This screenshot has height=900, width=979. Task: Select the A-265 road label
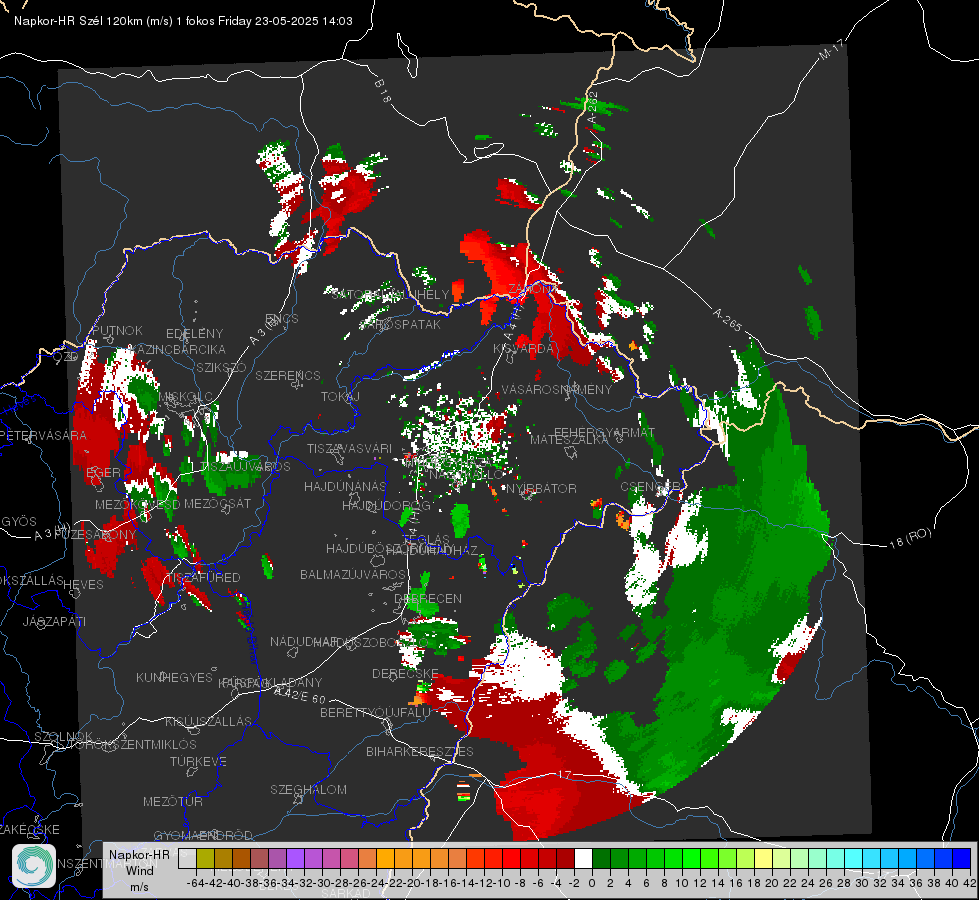[x=727, y=319]
